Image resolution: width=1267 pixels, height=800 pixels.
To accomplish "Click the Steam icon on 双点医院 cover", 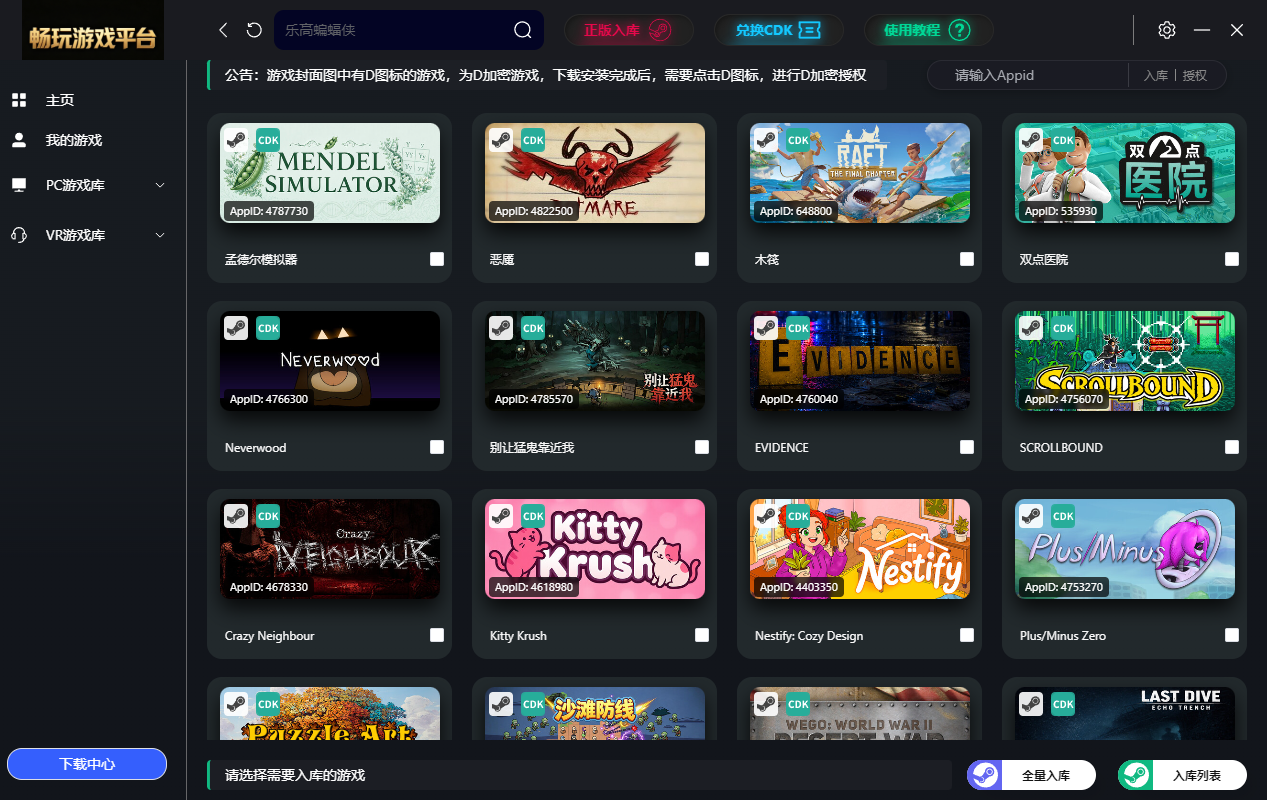I will (1031, 140).
